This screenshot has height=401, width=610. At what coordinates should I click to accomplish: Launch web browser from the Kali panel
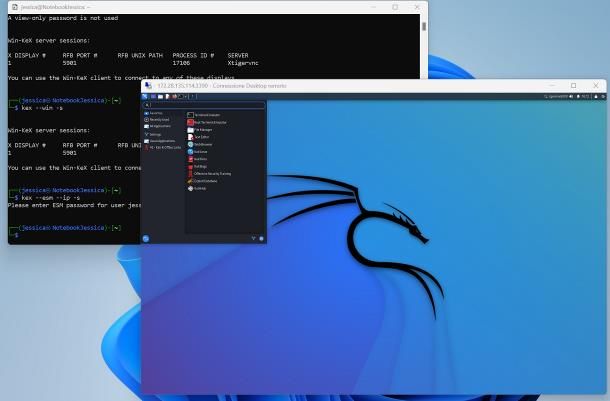coord(174,96)
